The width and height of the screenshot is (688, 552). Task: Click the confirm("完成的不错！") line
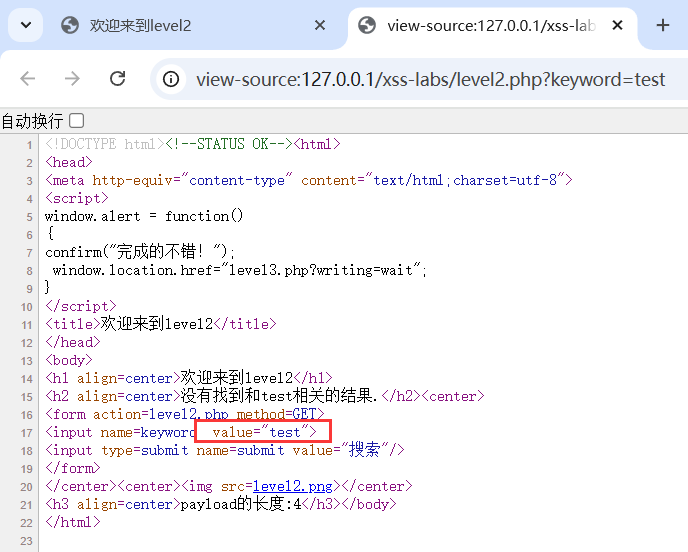tap(140, 252)
